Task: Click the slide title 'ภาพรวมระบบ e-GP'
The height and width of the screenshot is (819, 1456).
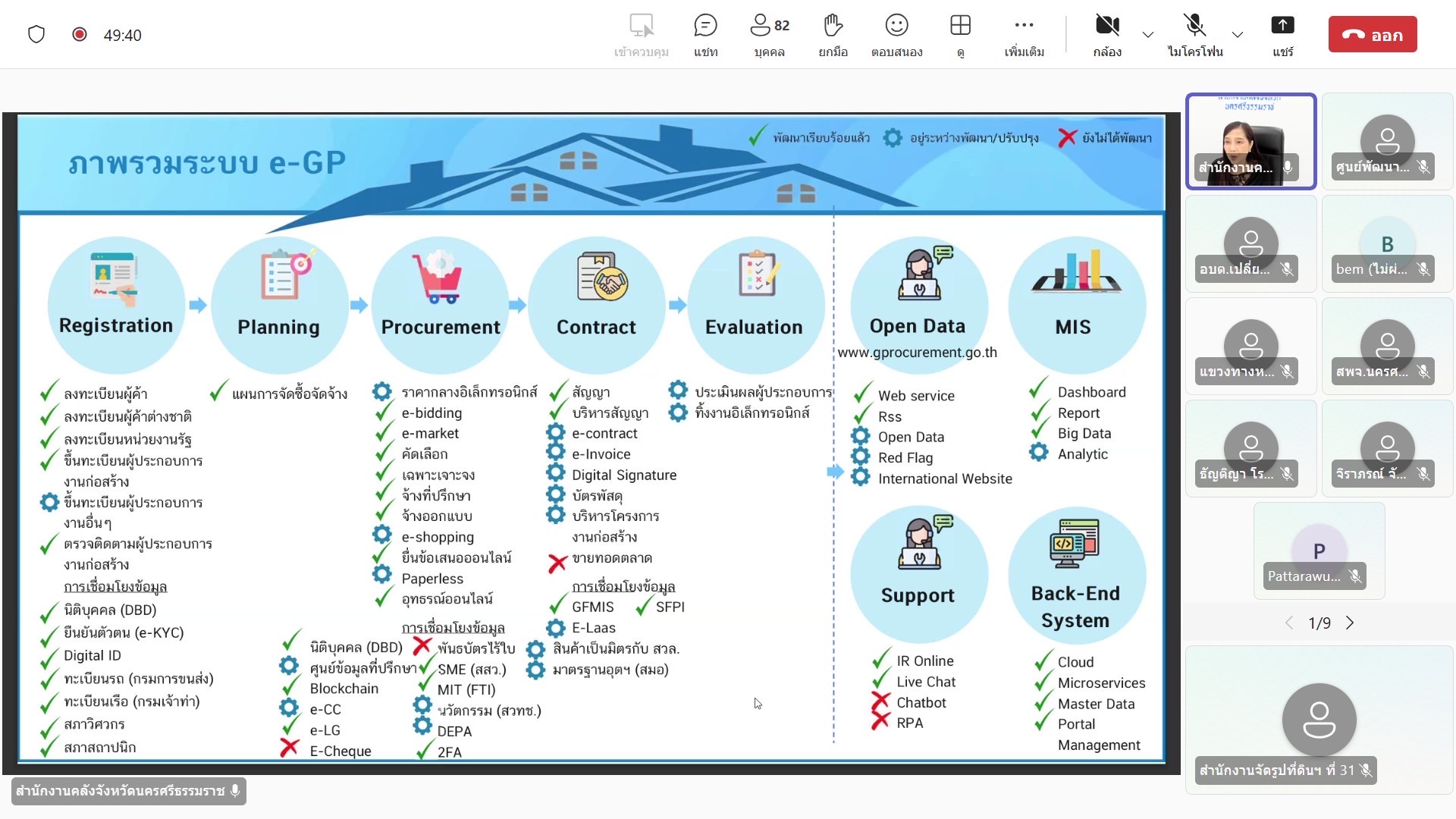Action: pos(207,162)
